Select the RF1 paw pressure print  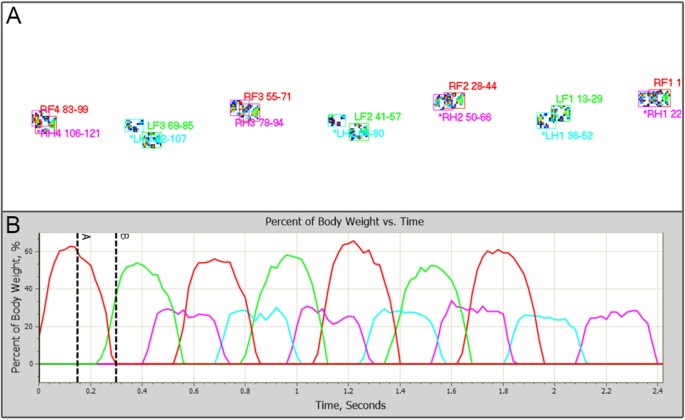(x=660, y=98)
